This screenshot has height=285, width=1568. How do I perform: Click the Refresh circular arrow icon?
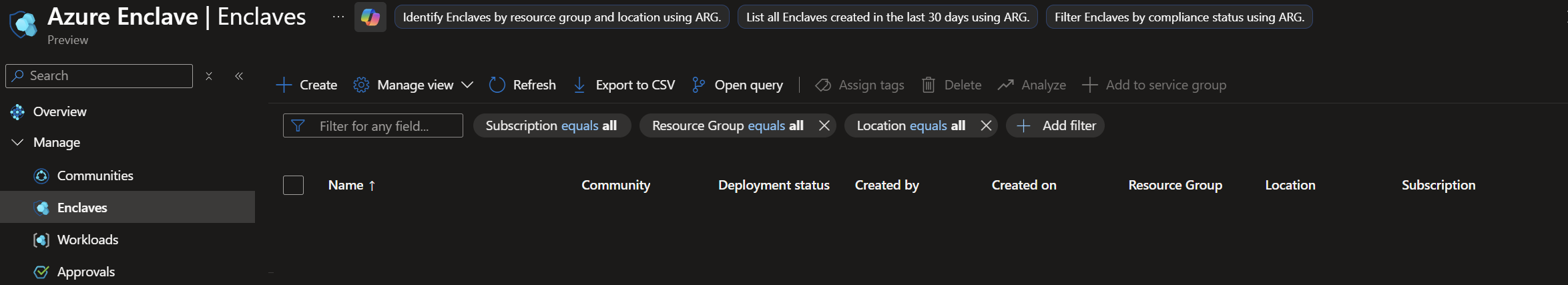click(497, 85)
